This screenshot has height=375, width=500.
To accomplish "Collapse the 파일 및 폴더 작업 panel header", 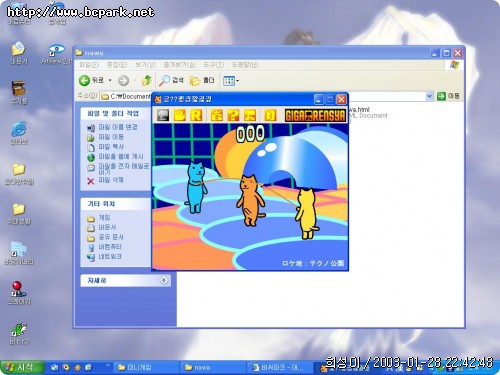I will (116, 114).
